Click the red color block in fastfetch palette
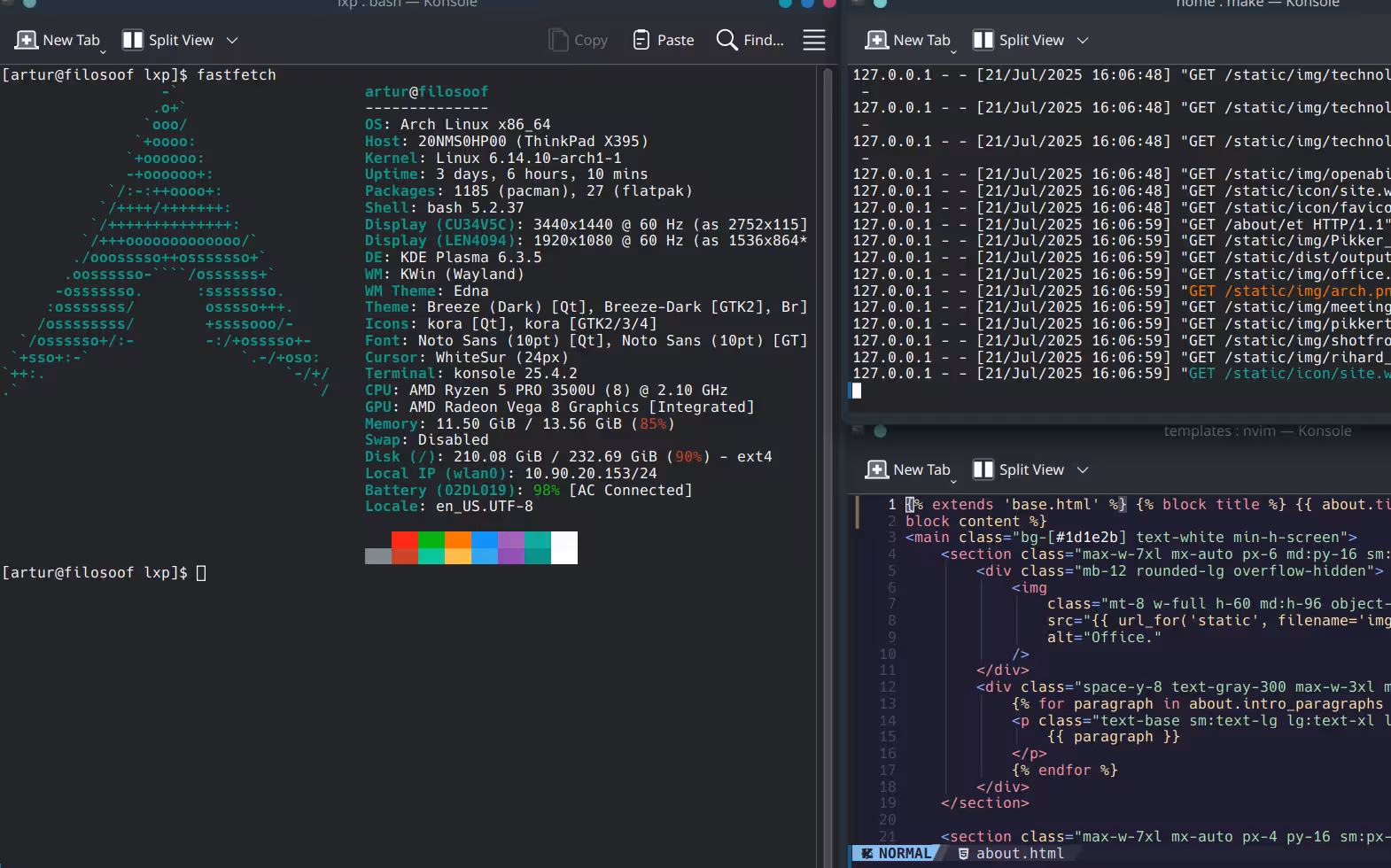This screenshot has width=1391, height=868. 404,540
